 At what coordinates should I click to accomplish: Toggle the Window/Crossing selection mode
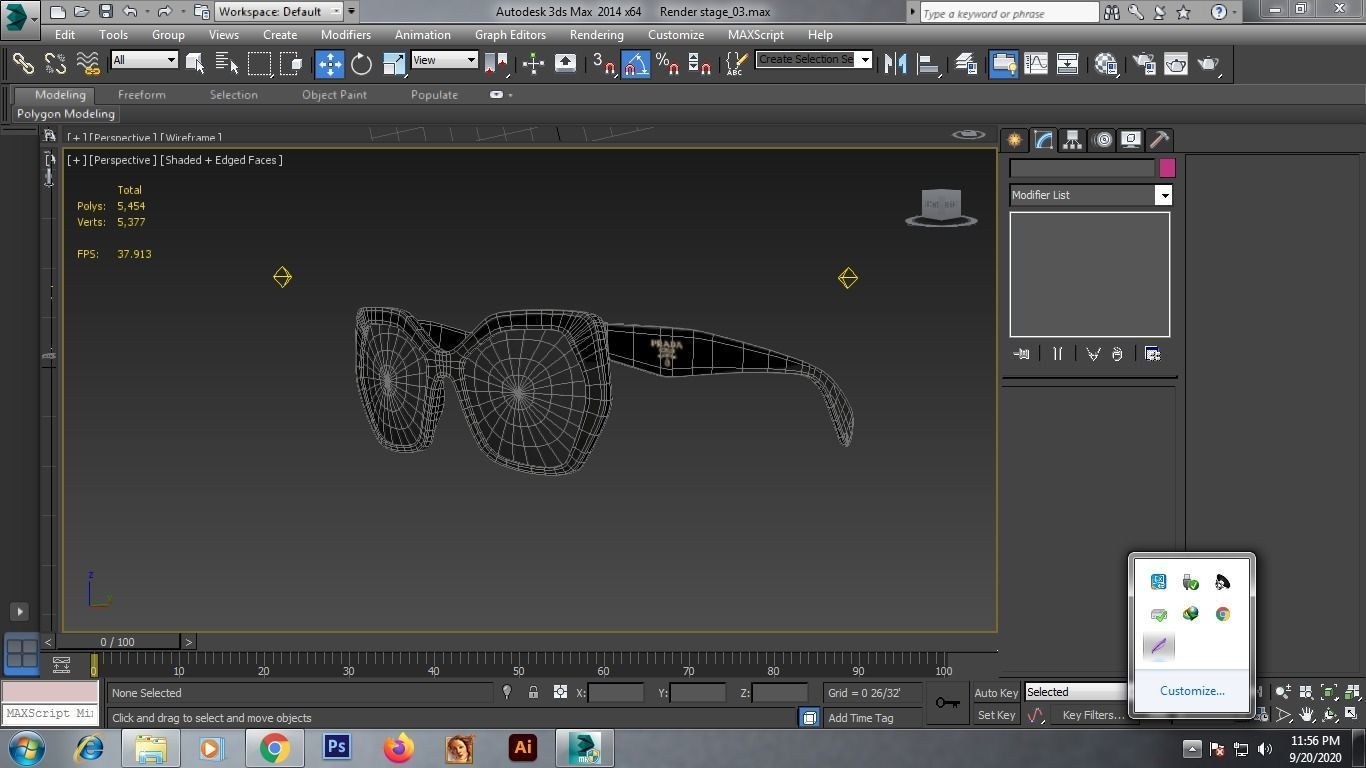pos(292,63)
